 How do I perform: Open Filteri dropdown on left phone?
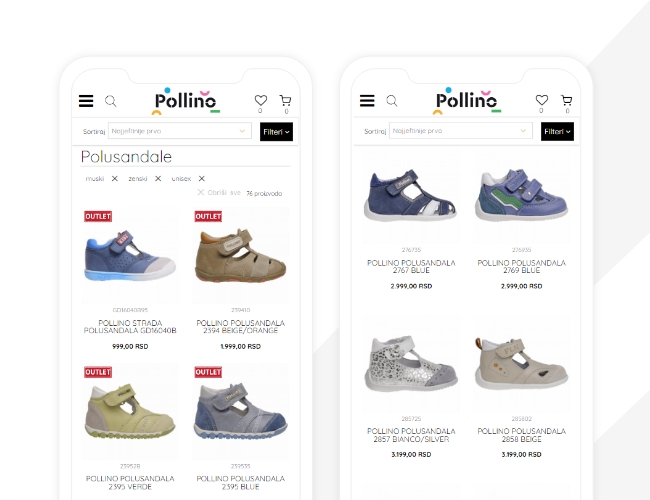pos(276,131)
